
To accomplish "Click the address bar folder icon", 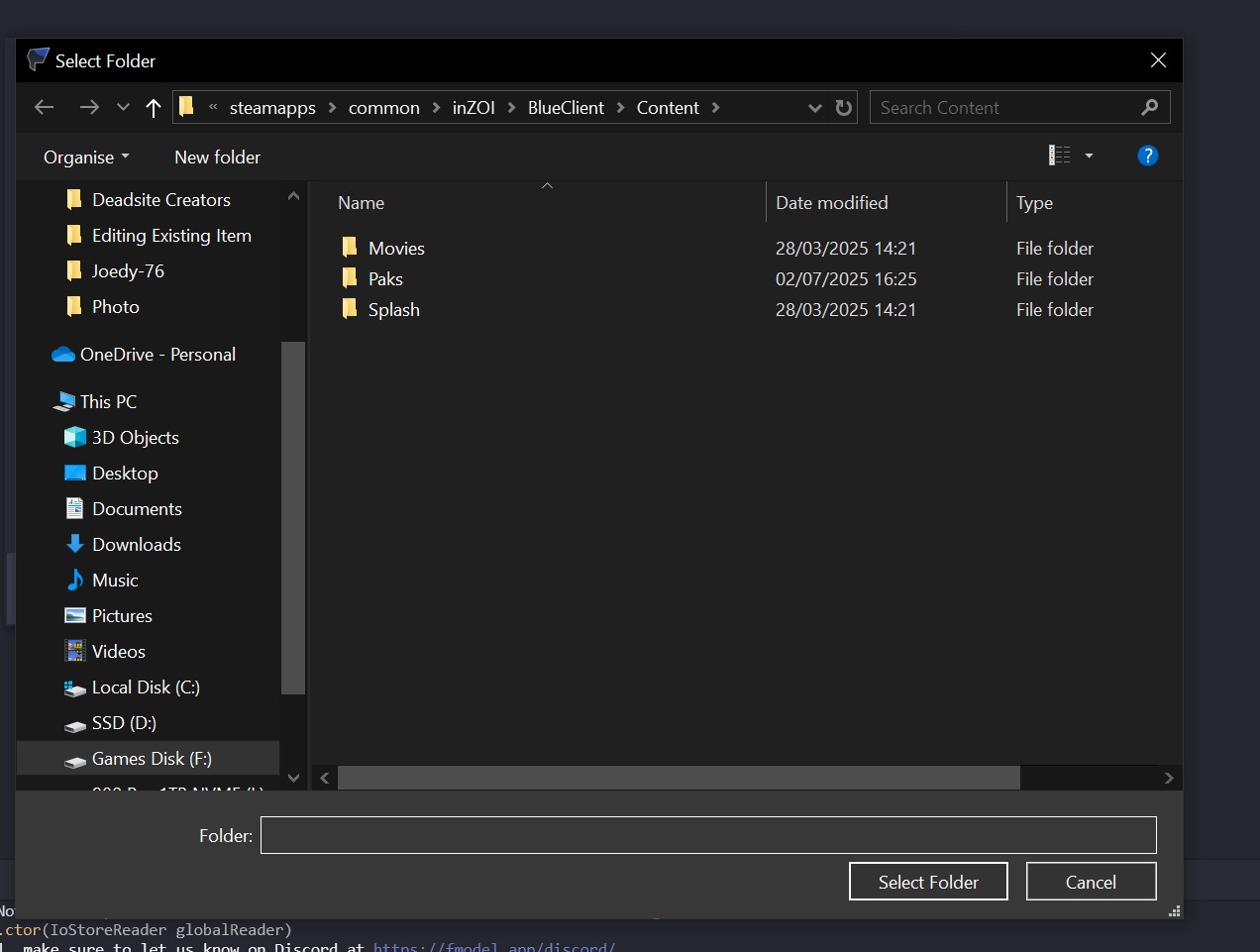I will click(186, 107).
